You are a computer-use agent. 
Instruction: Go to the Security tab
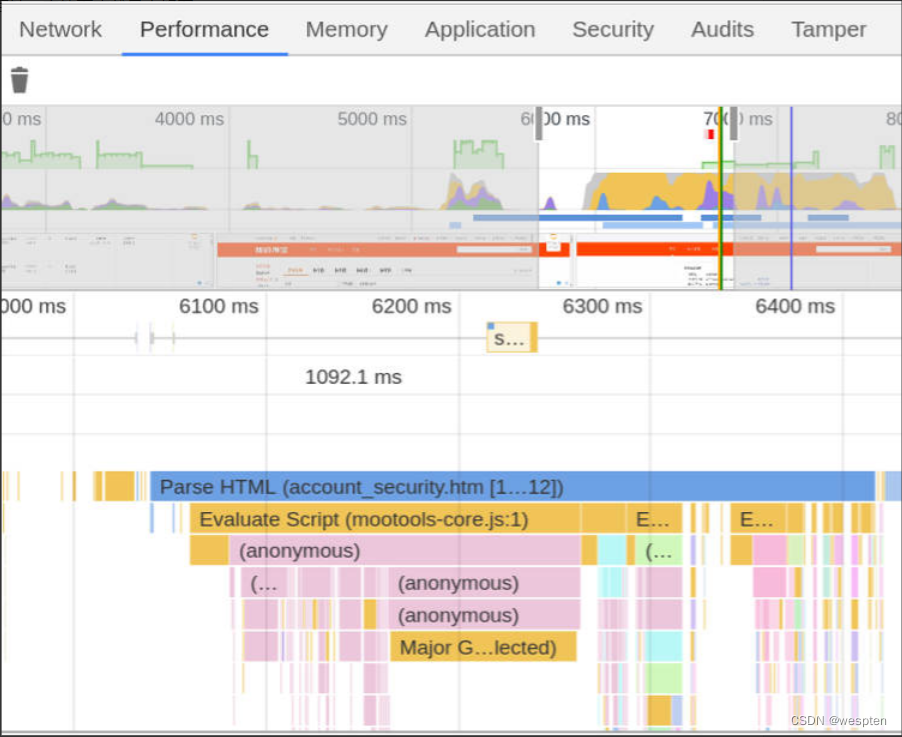point(612,30)
